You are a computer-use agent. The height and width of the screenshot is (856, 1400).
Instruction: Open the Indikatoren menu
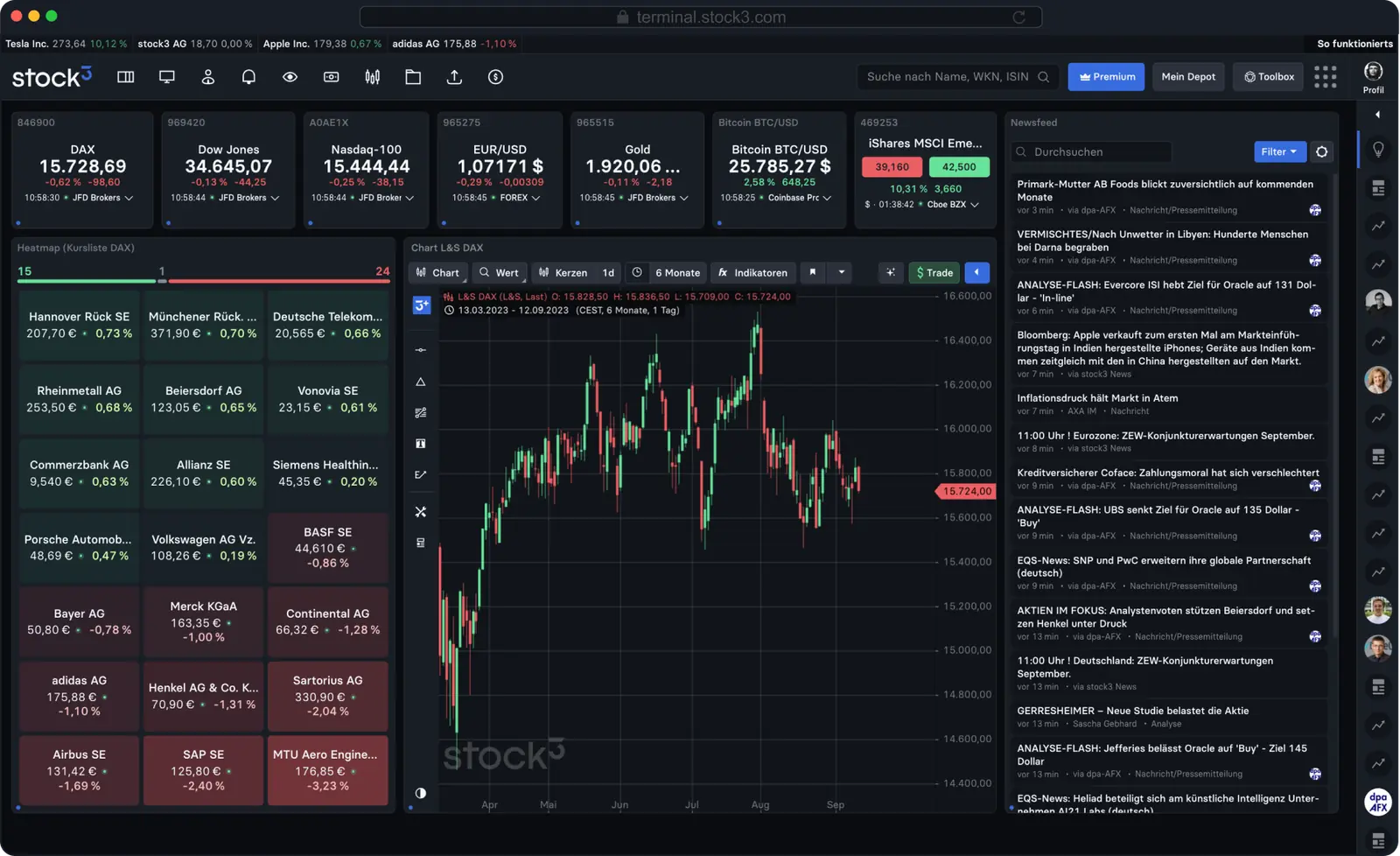[752, 272]
